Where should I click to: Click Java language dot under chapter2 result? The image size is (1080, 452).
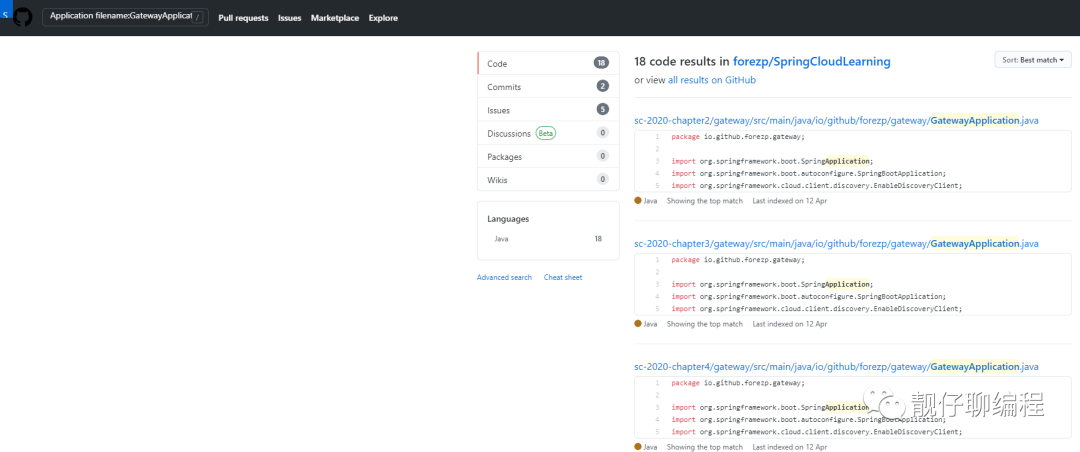coord(638,201)
